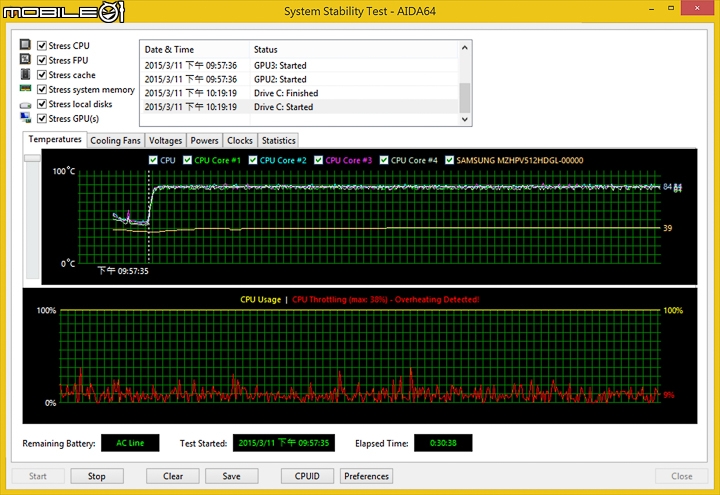Screen dimensions: 720x495
Task: Select the GPU3: Started log row
Action: pos(300,66)
